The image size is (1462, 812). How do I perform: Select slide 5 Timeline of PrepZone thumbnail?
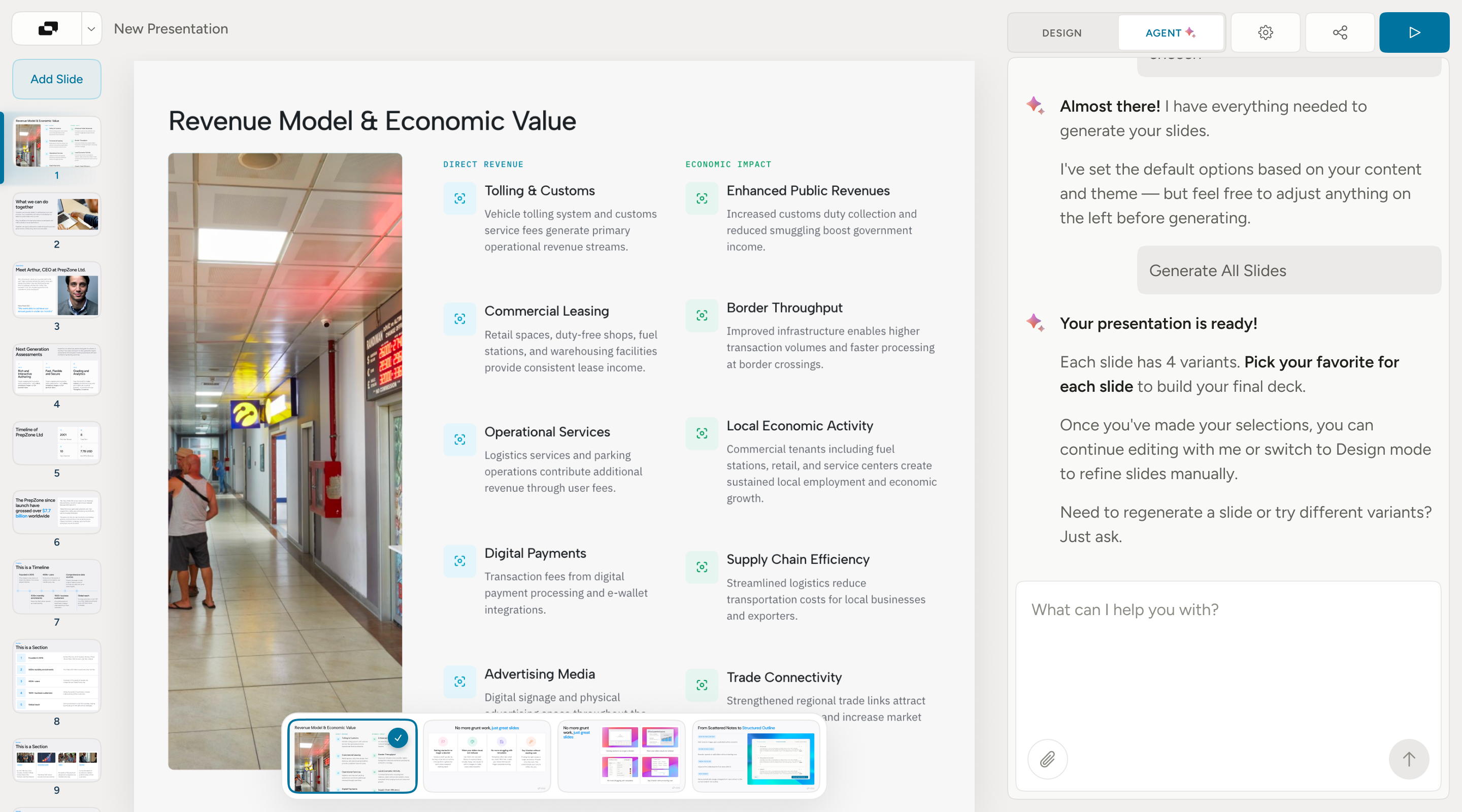(57, 443)
